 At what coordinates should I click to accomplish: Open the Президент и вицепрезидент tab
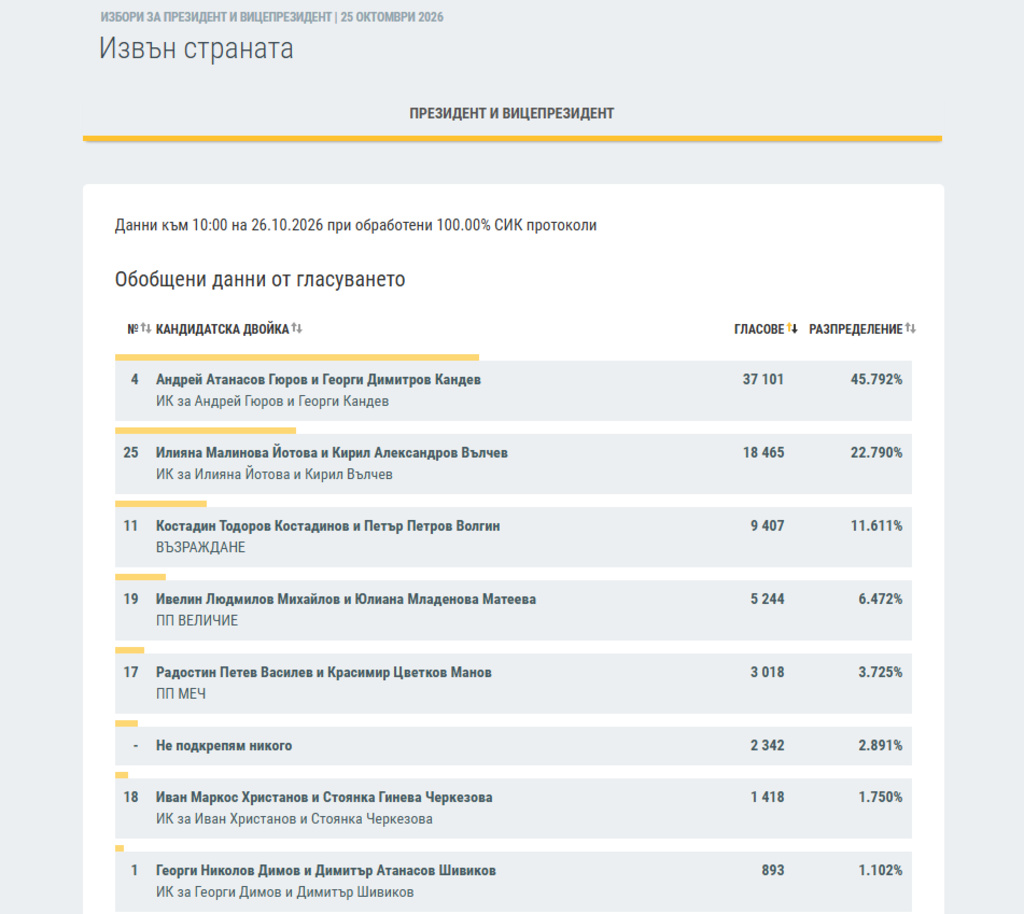512,113
